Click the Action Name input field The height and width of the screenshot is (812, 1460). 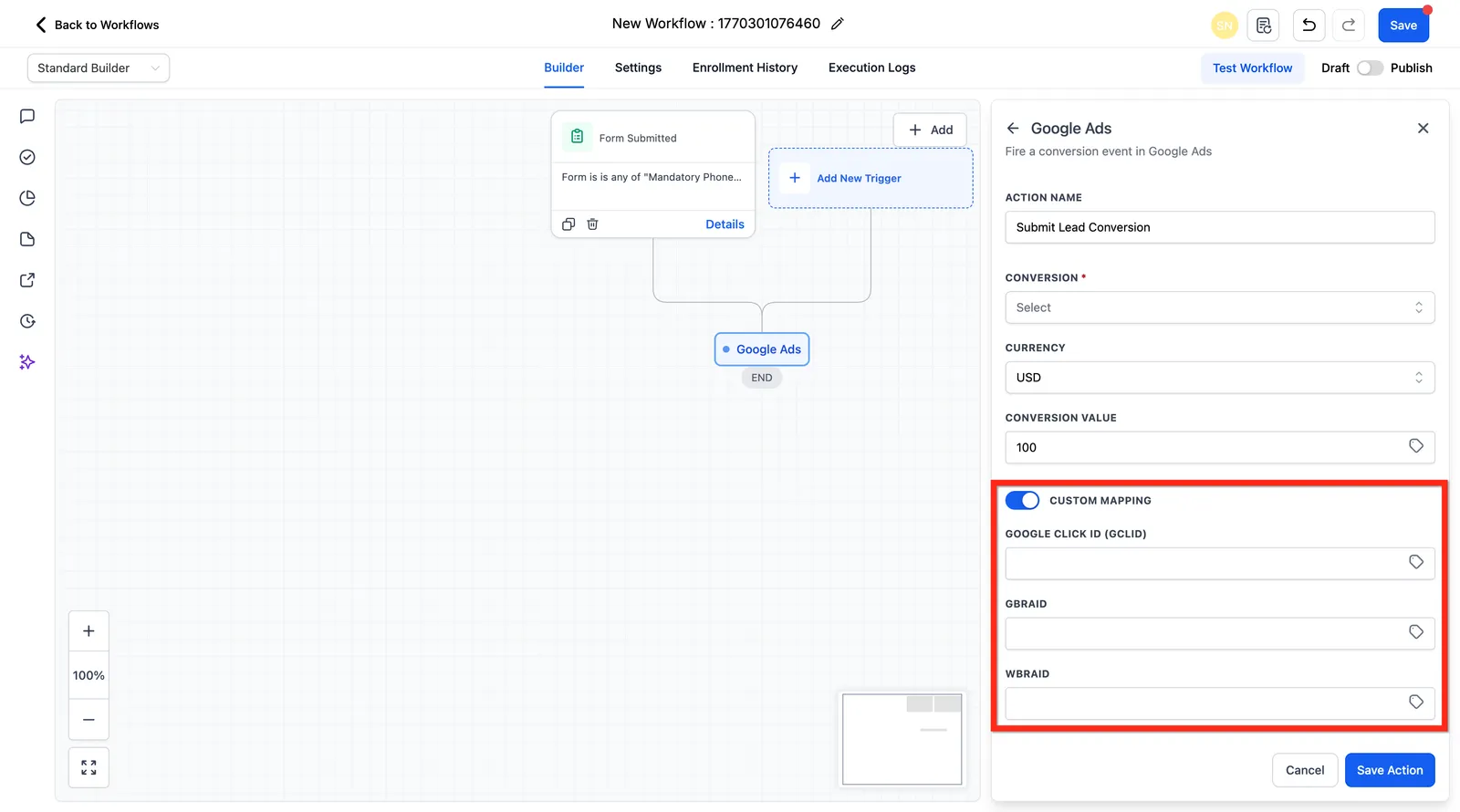(1220, 227)
